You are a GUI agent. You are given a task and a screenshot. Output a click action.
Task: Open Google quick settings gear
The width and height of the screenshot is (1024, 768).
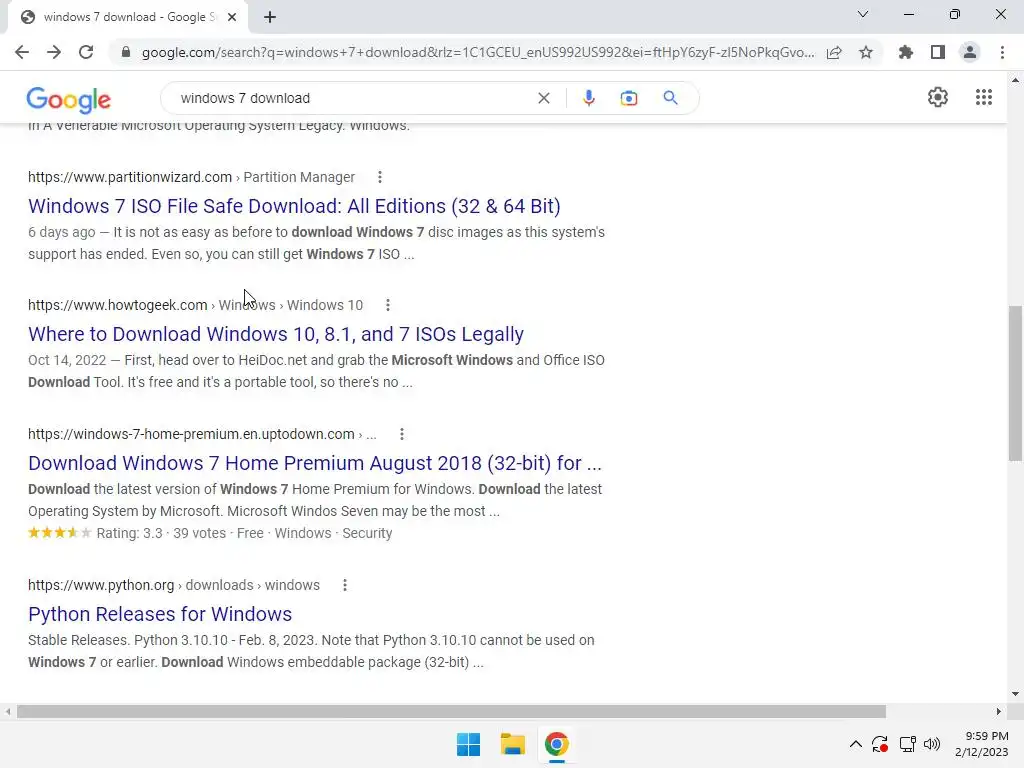938,97
